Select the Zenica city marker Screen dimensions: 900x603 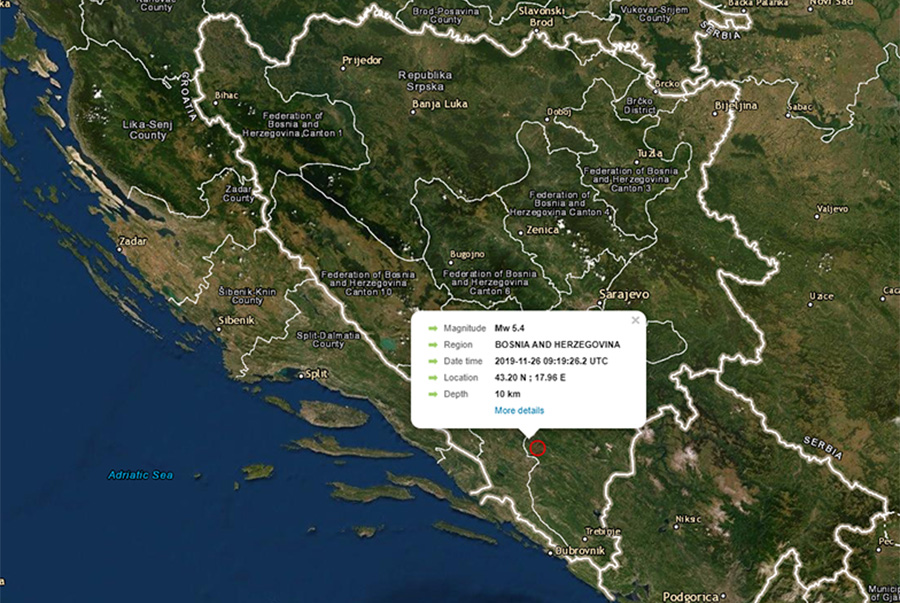coord(521,233)
